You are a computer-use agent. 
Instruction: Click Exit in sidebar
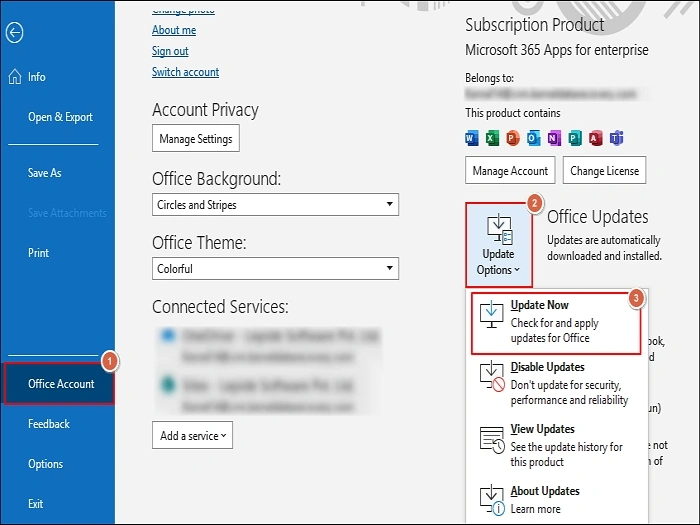point(35,504)
